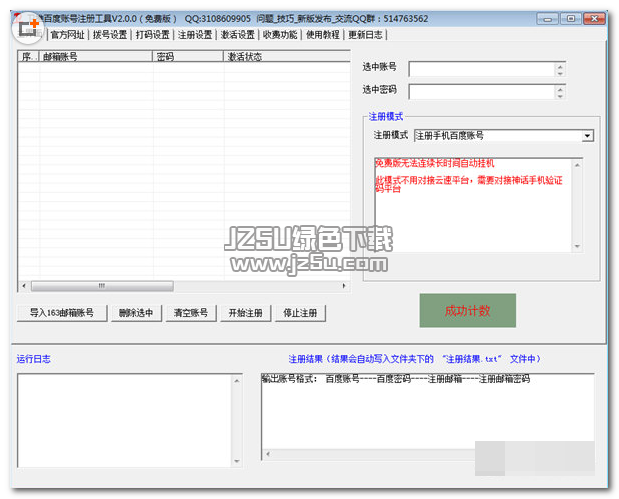The width and height of the screenshot is (619, 499).
Task: Go to the 注册设置 tab
Action: [195, 35]
